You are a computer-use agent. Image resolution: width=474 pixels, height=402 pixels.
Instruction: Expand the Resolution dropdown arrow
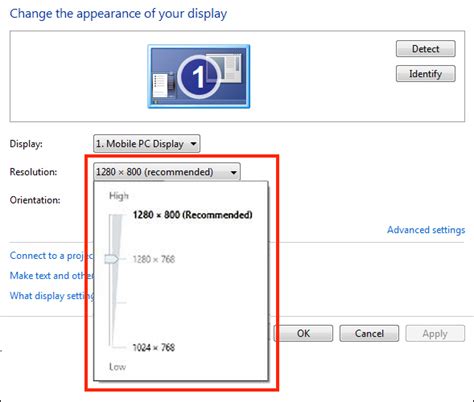[x=234, y=172]
